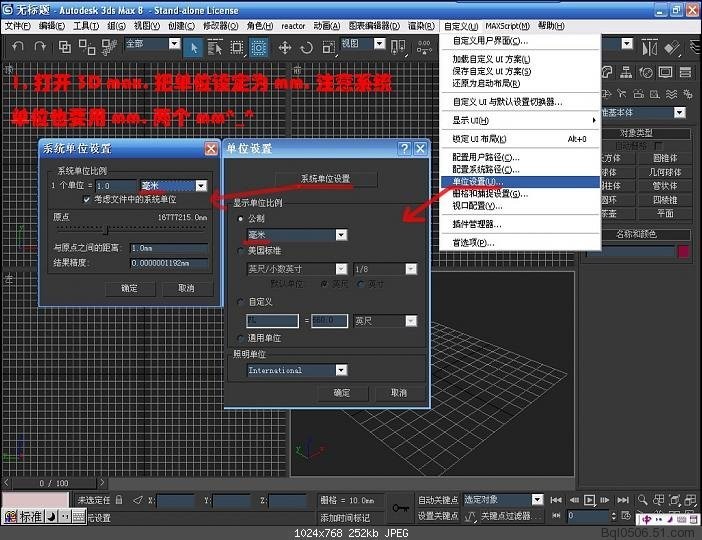
Task: Click the time slider showing 0 / 100
Action: tap(54, 483)
